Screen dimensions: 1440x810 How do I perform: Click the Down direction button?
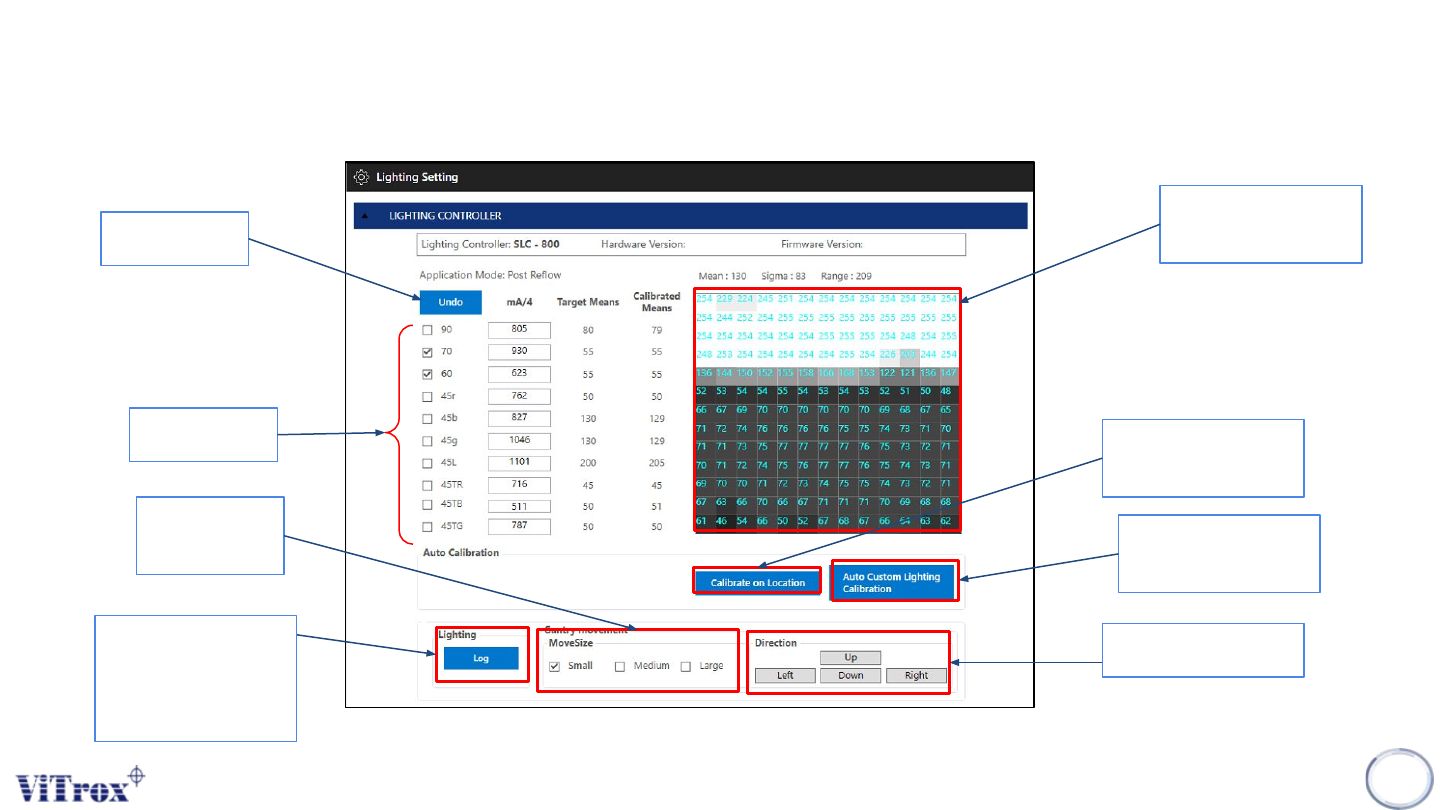pos(850,676)
